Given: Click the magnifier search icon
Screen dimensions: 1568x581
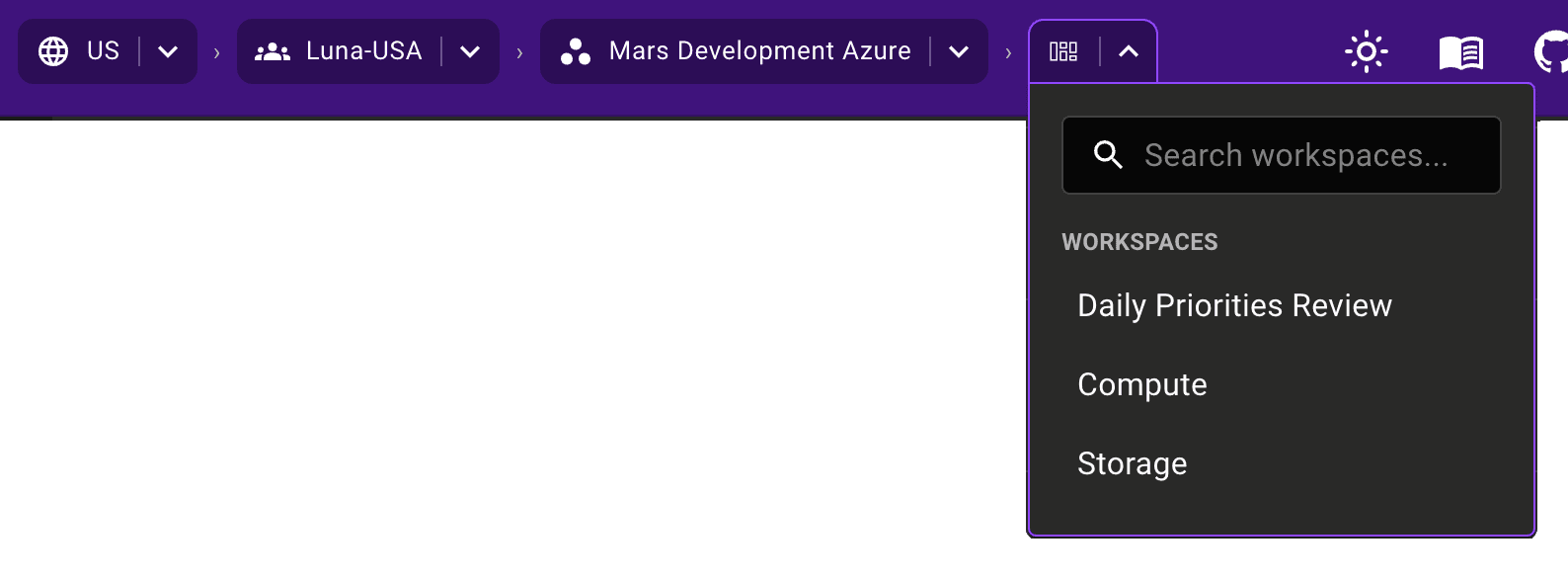Looking at the screenshot, I should tap(1108, 155).
